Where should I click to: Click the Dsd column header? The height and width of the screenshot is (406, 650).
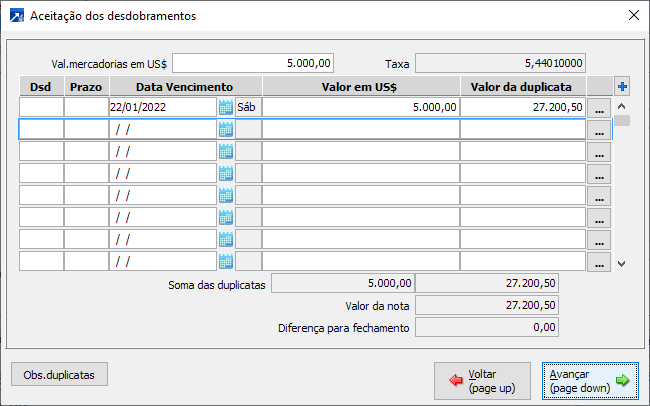41,86
